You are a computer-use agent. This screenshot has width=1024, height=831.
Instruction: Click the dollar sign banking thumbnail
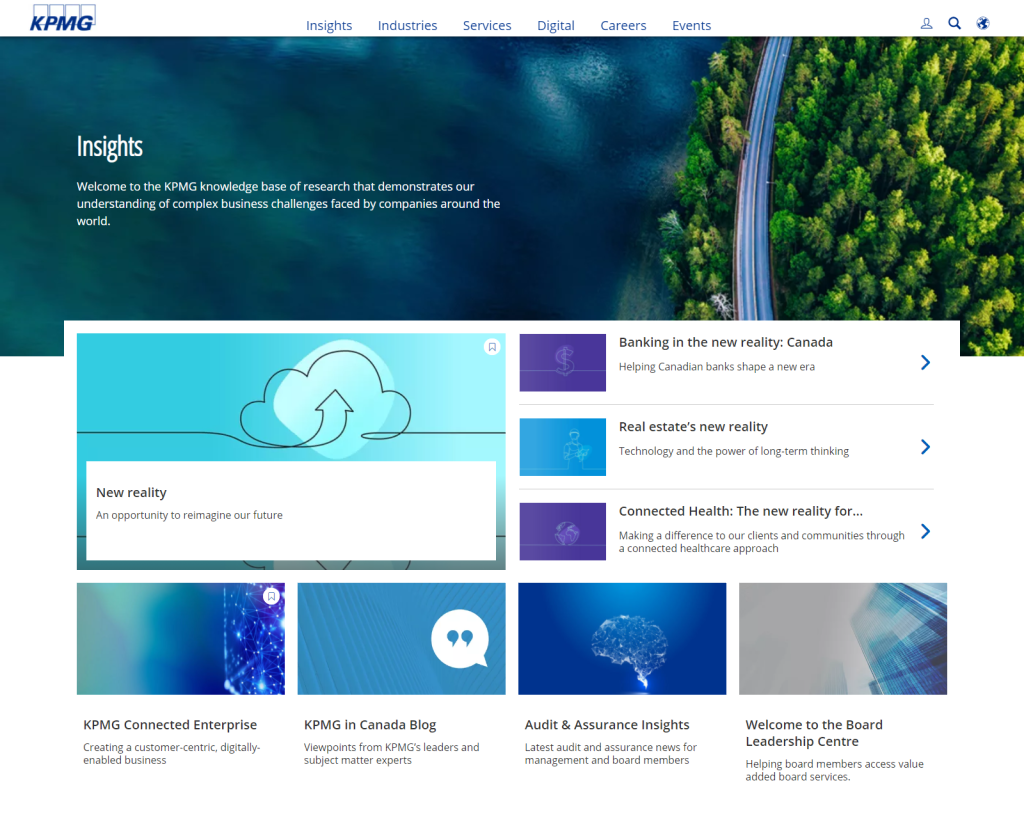[x=562, y=362]
